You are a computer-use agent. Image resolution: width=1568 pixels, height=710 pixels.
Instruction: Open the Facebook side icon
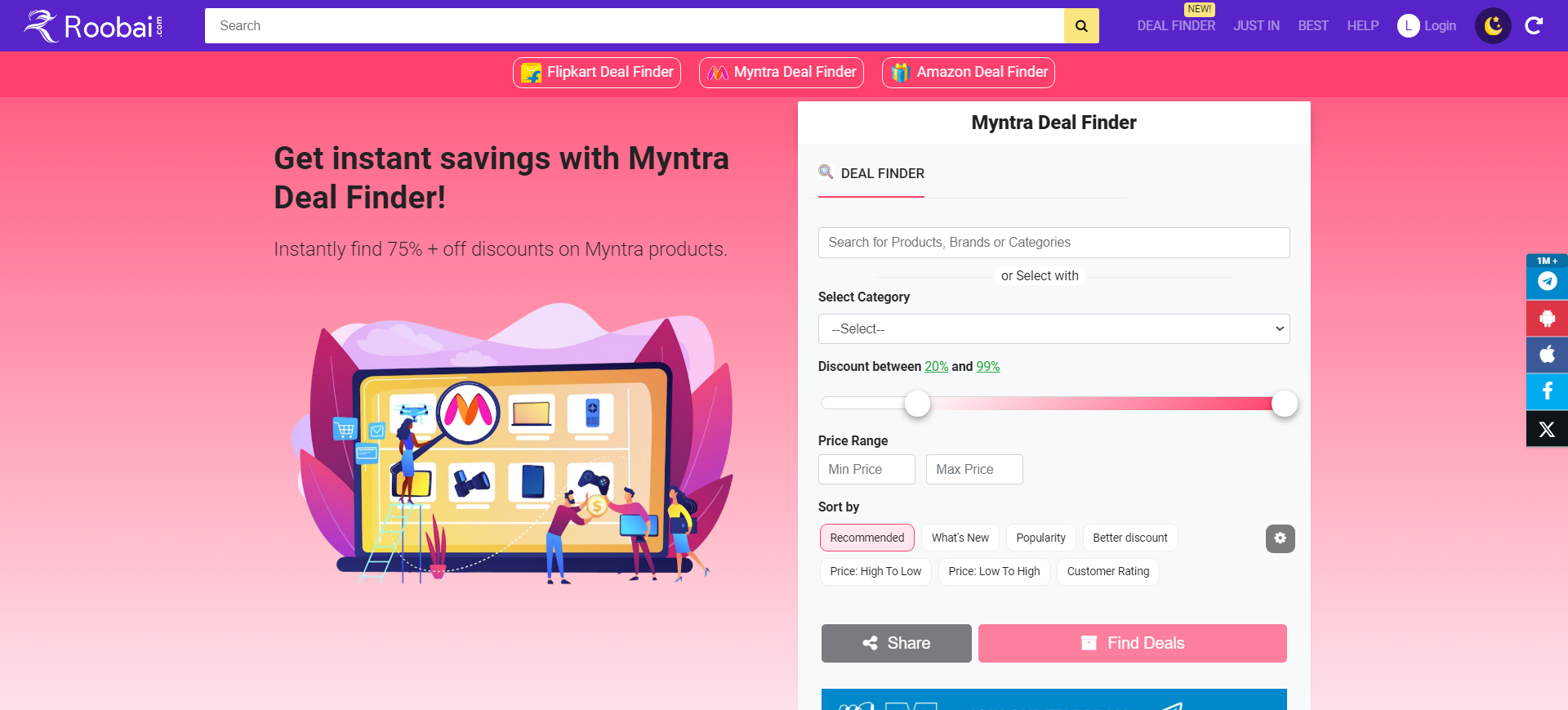tap(1547, 391)
